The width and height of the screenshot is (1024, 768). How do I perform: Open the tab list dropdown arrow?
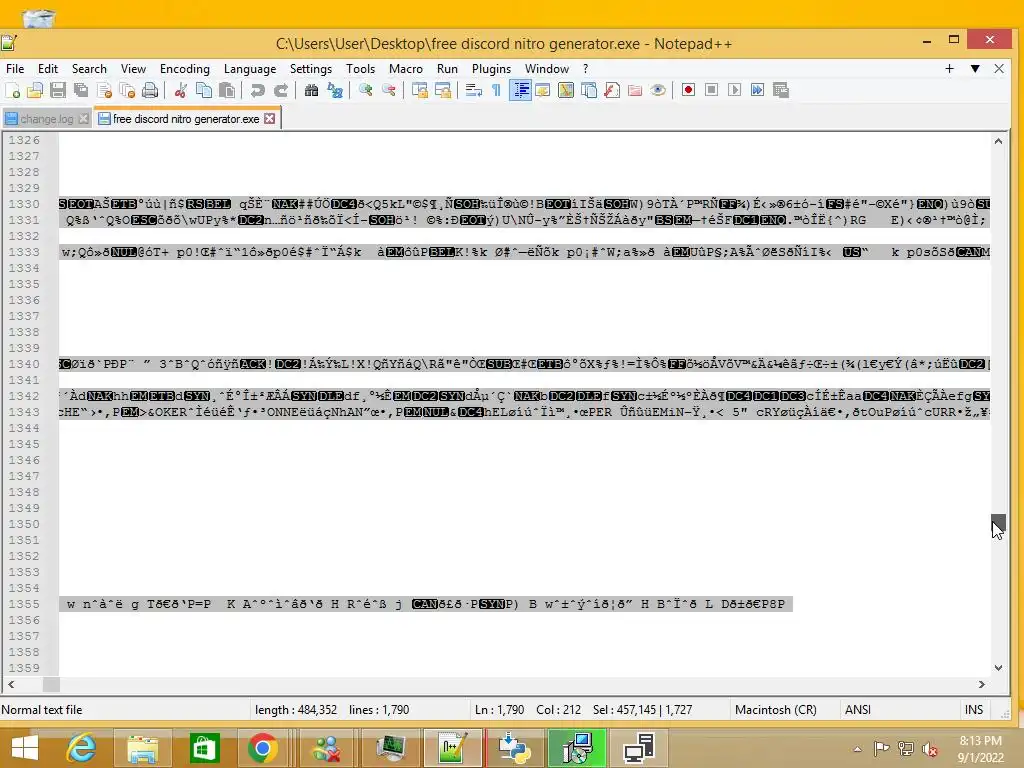tap(975, 69)
